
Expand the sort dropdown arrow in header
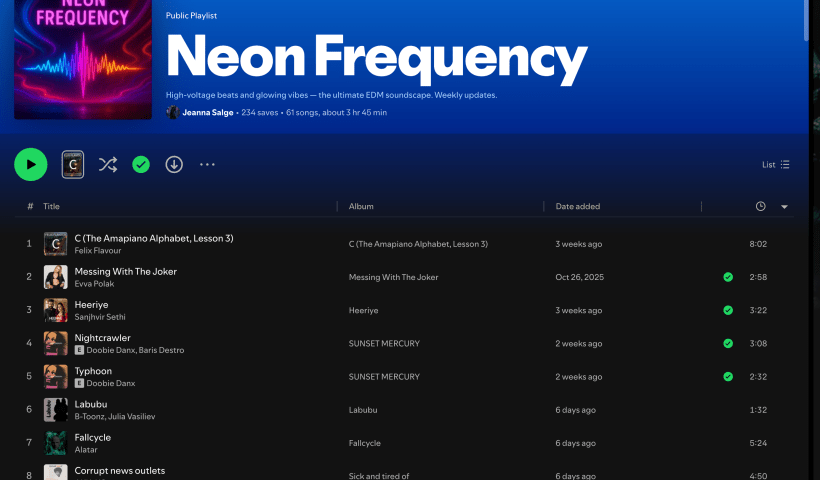click(x=784, y=207)
